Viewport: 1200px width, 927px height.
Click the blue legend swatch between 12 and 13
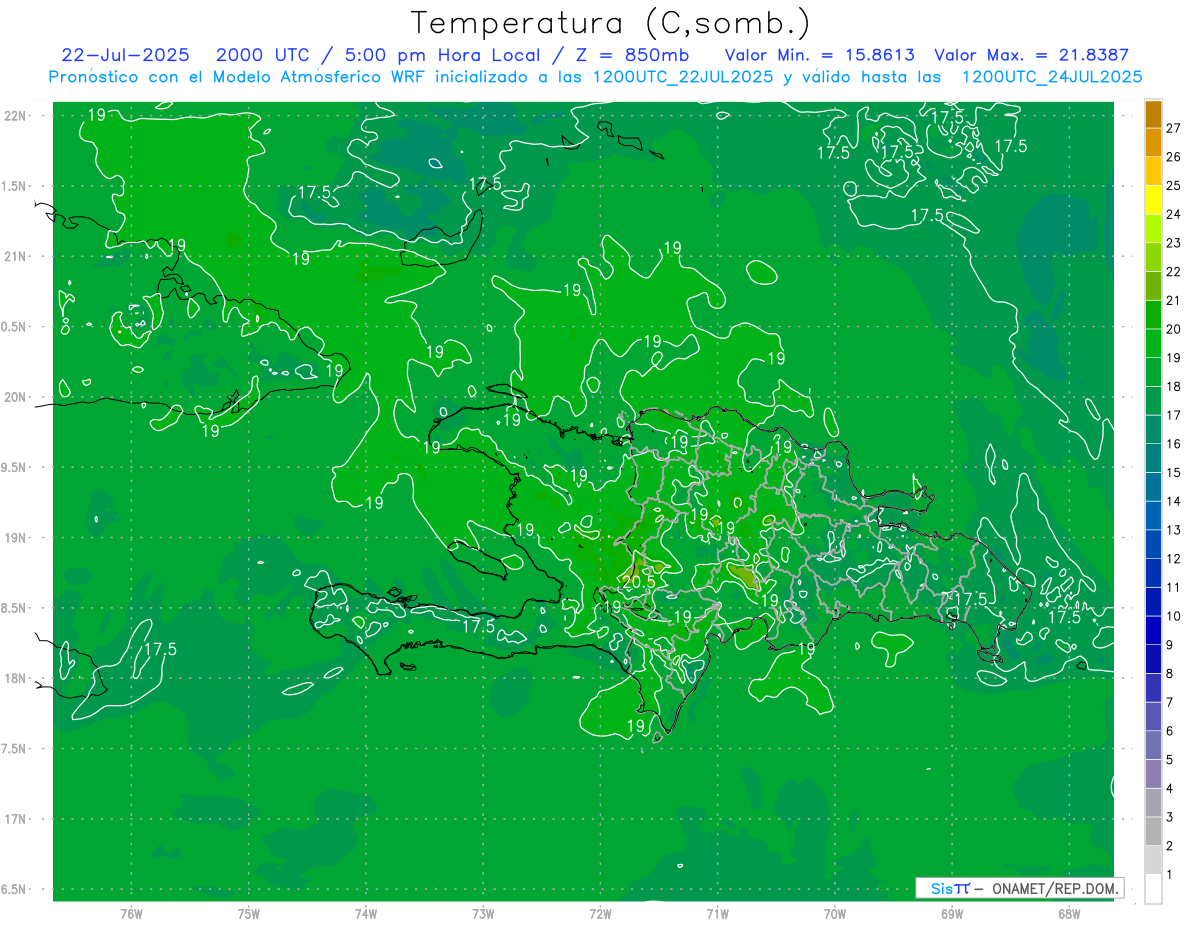click(x=1153, y=545)
